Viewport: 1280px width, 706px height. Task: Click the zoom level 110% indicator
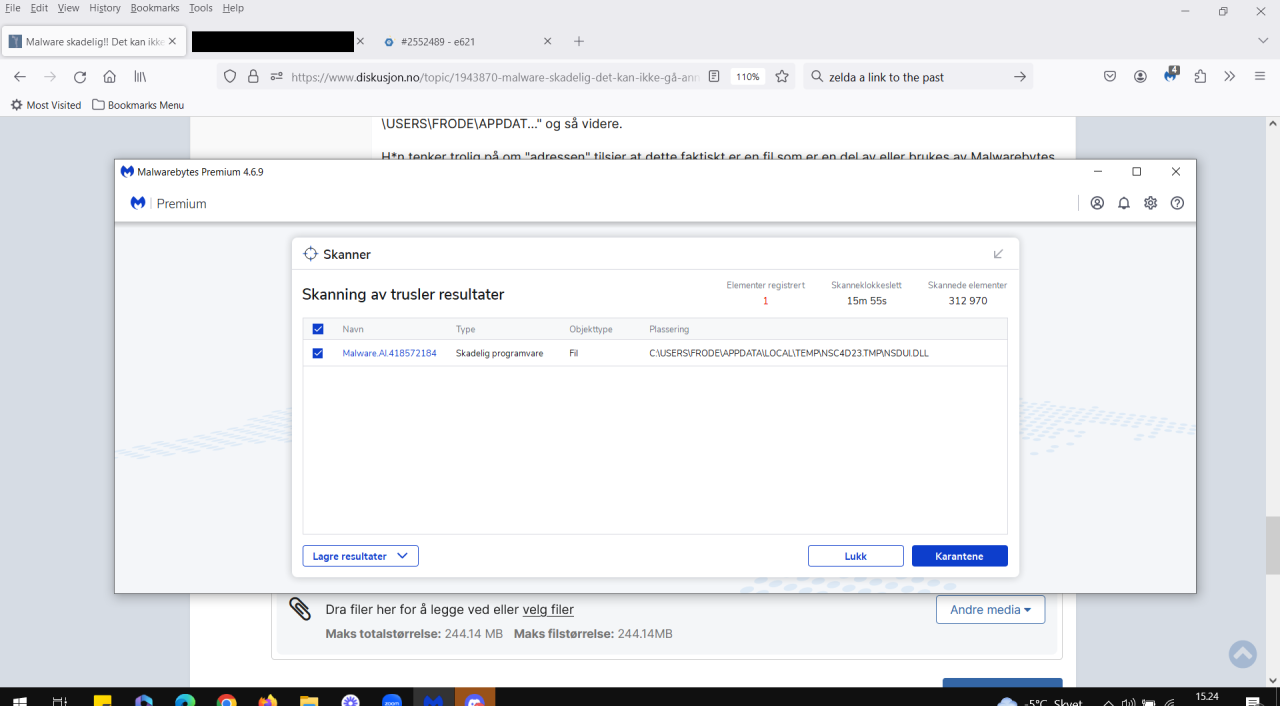[748, 77]
